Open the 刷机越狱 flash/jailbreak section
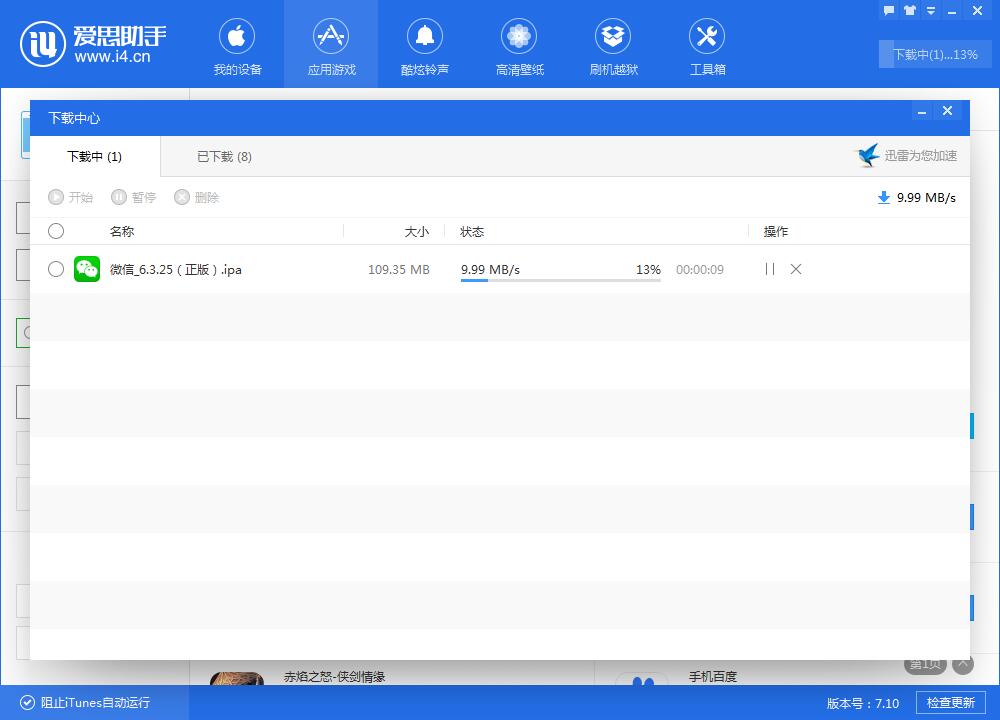 (x=613, y=44)
